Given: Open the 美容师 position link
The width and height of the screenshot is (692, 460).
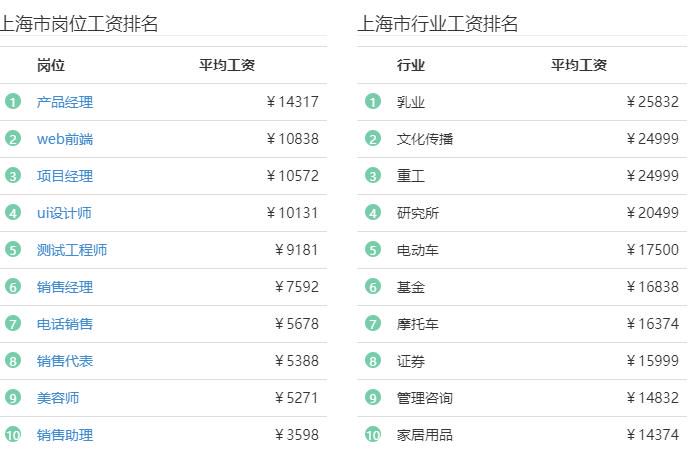Looking at the screenshot, I should 58,398.
